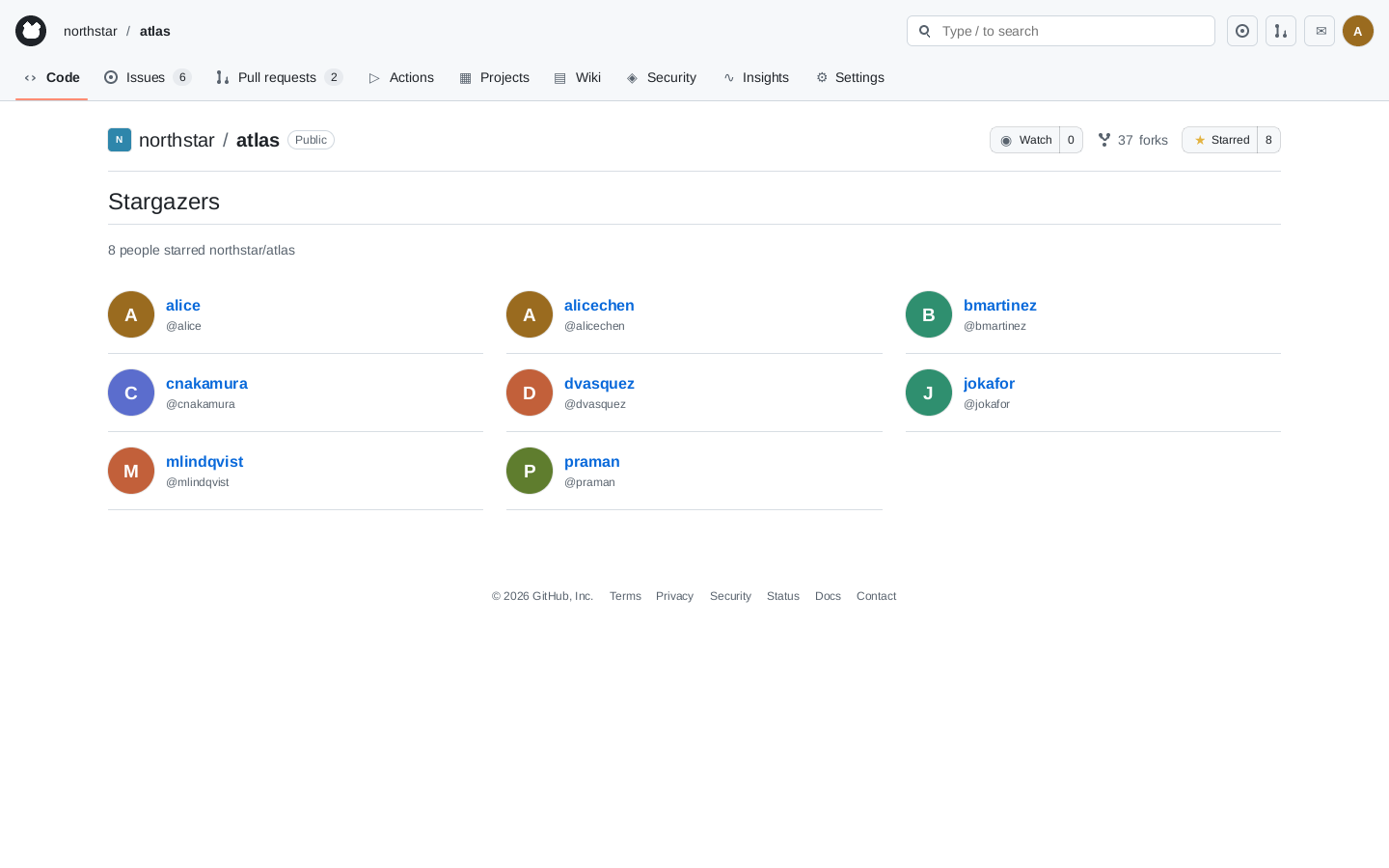Click the GitHub logo home icon
The height and width of the screenshot is (868, 1389).
click(31, 31)
